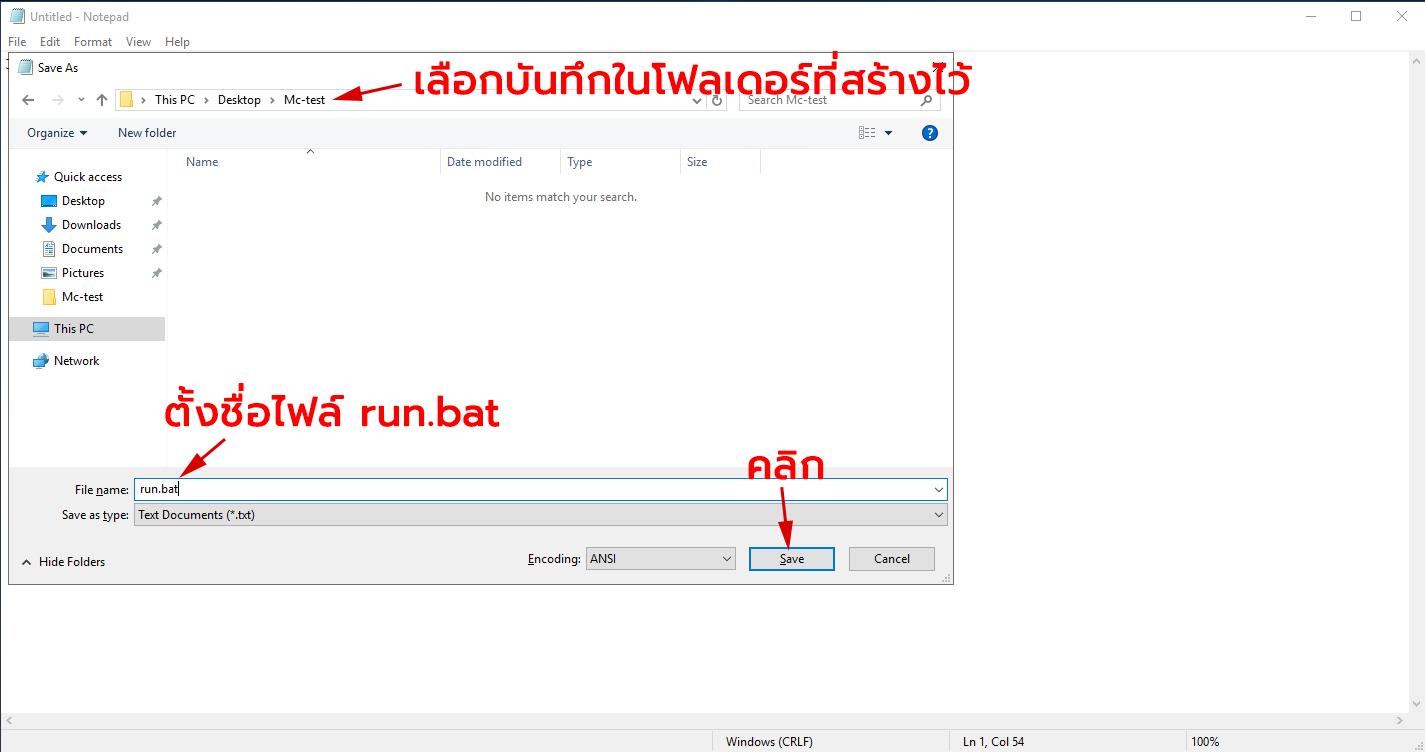
Task: Click the Desktop breadcrumb in the address bar
Action: tap(239, 99)
